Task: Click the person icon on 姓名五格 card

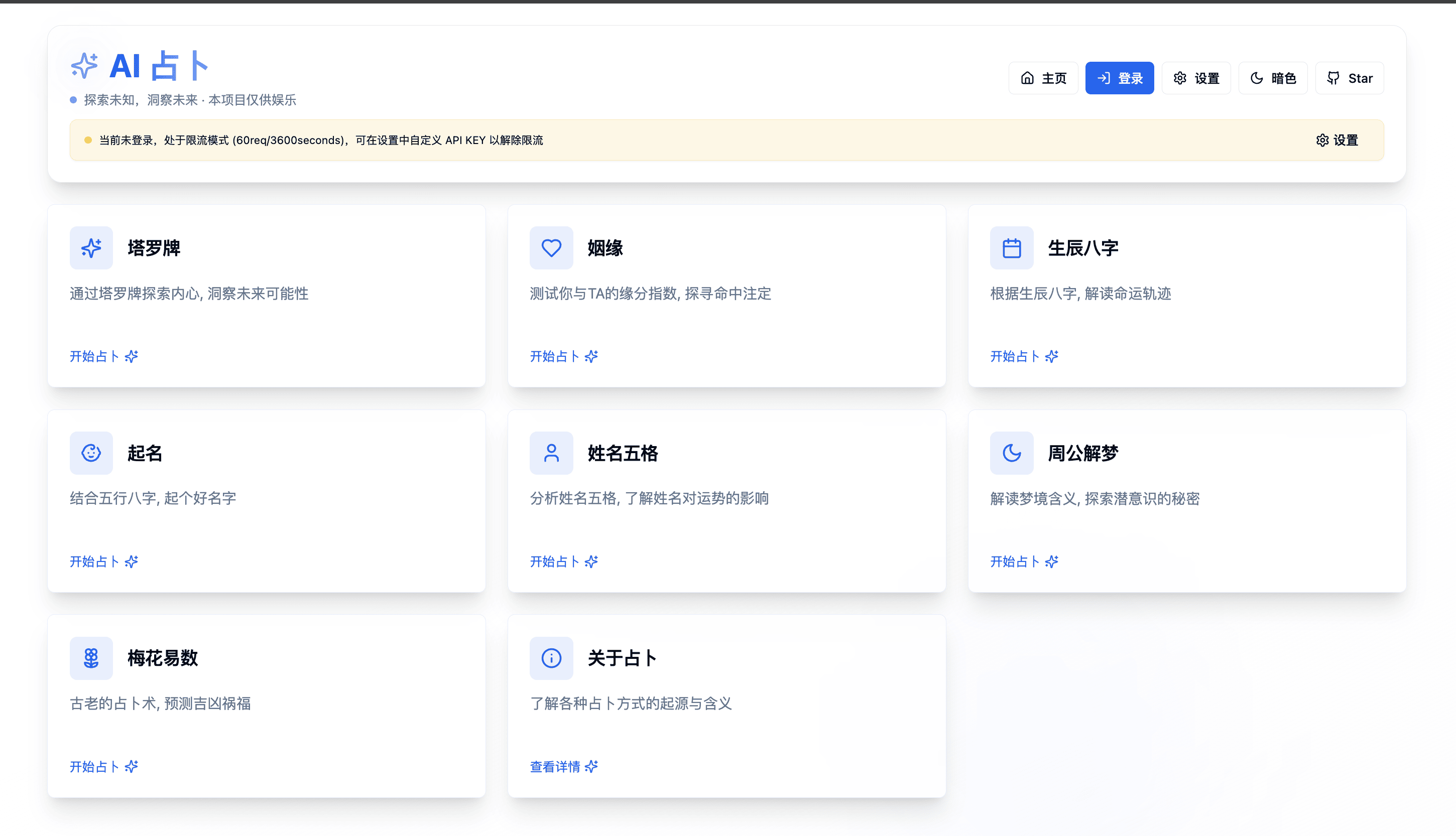Action: (x=551, y=453)
